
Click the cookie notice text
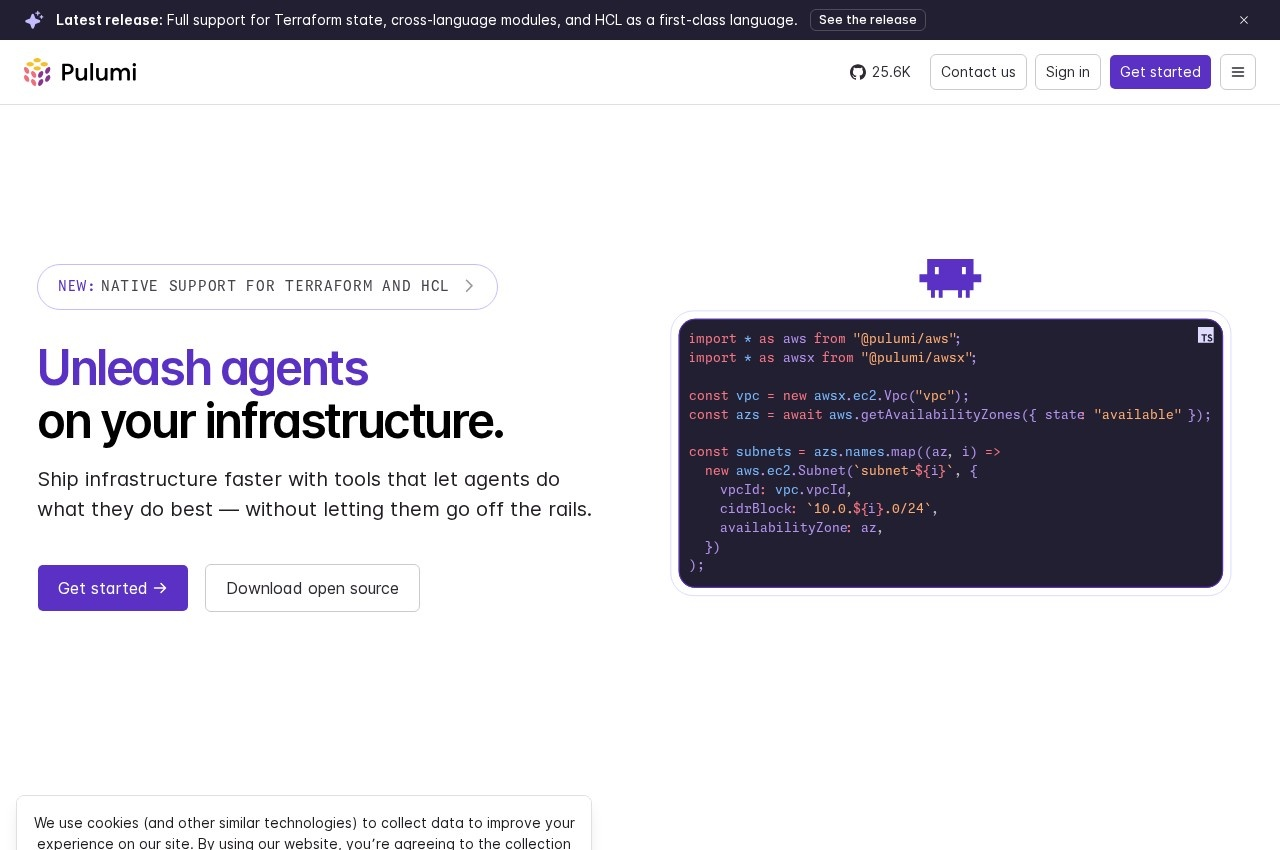pyautogui.click(x=304, y=832)
